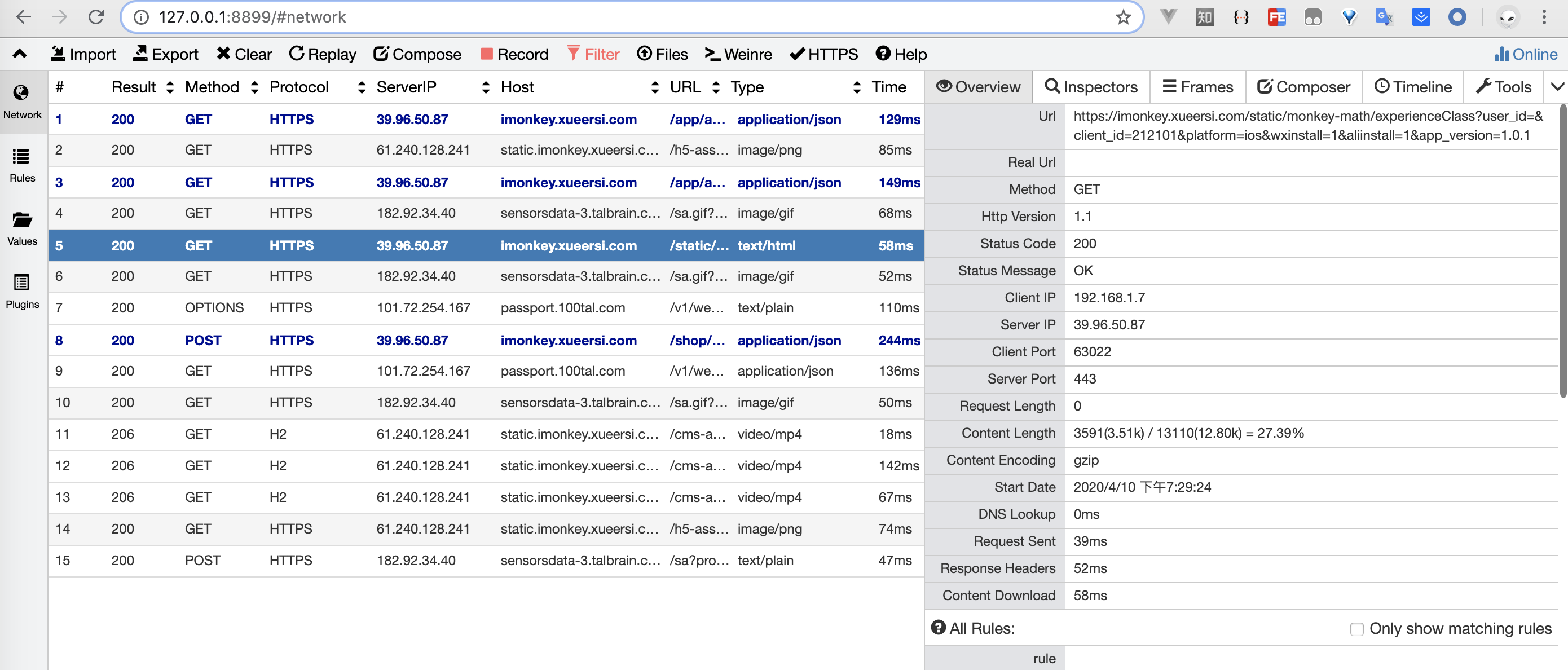Open the Zhihu extension icon
Viewport: 1568px width, 670px height.
(x=1205, y=17)
